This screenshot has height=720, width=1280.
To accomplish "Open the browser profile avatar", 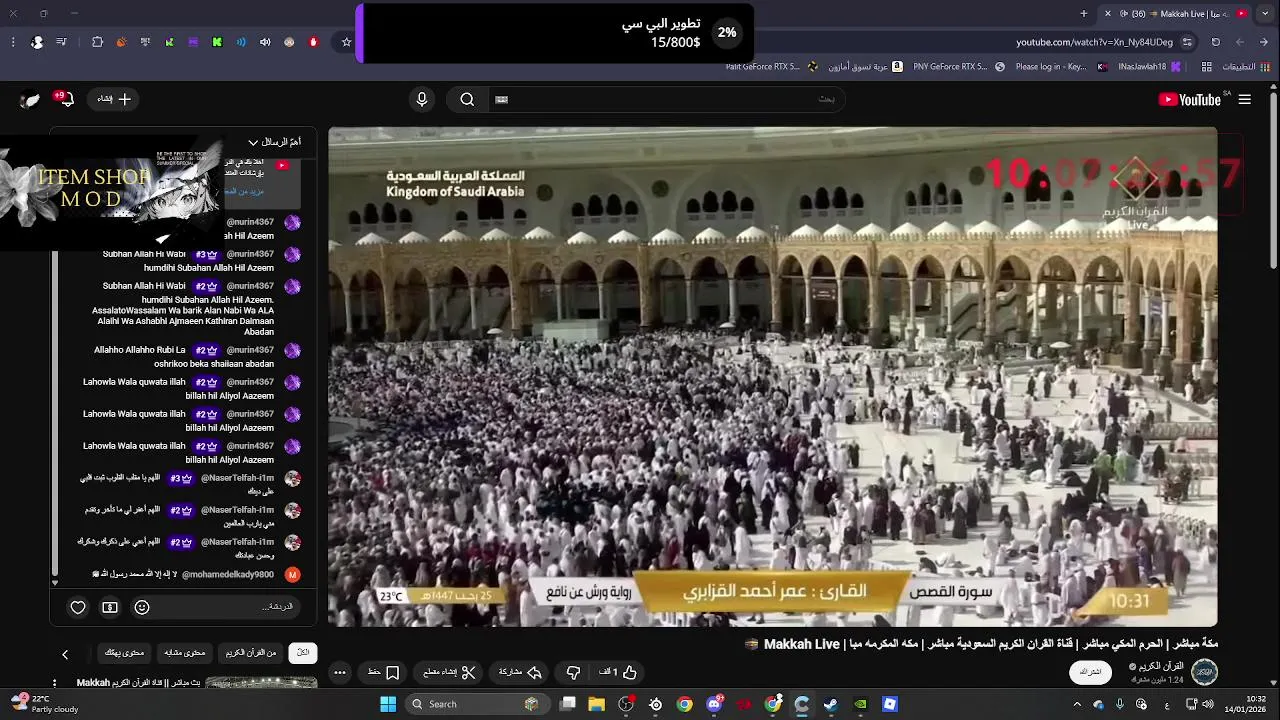I will coord(37,42).
